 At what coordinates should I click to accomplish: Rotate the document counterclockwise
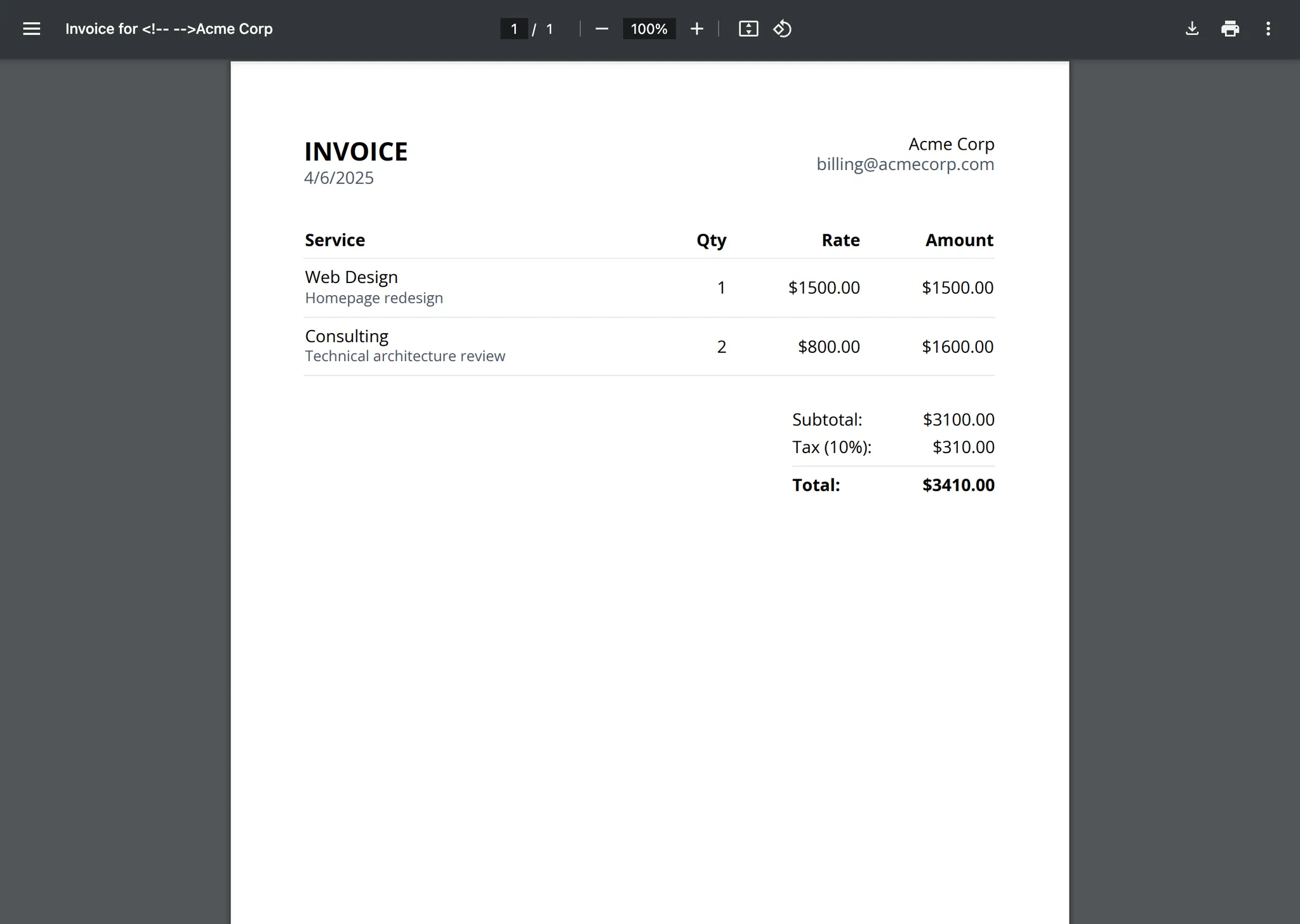782,29
